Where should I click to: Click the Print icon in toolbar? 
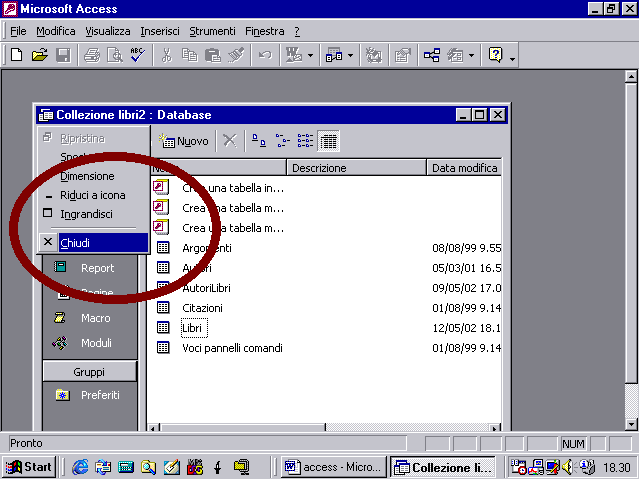coord(92,55)
